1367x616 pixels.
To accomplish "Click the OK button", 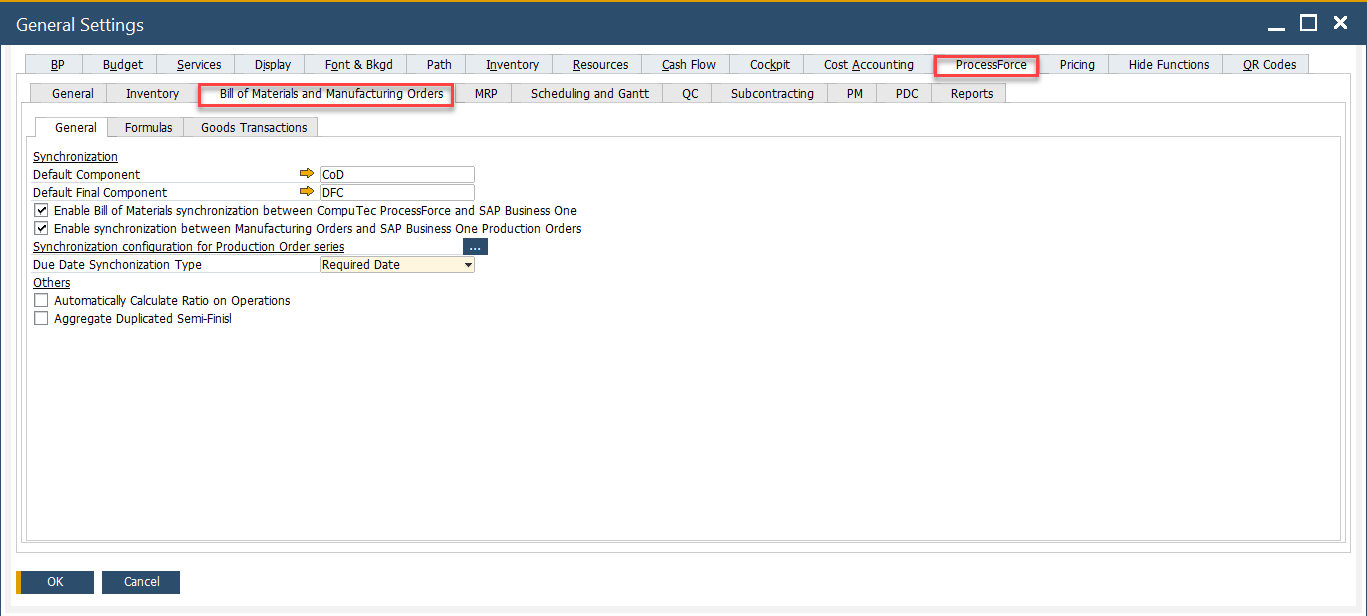I will click(54, 582).
